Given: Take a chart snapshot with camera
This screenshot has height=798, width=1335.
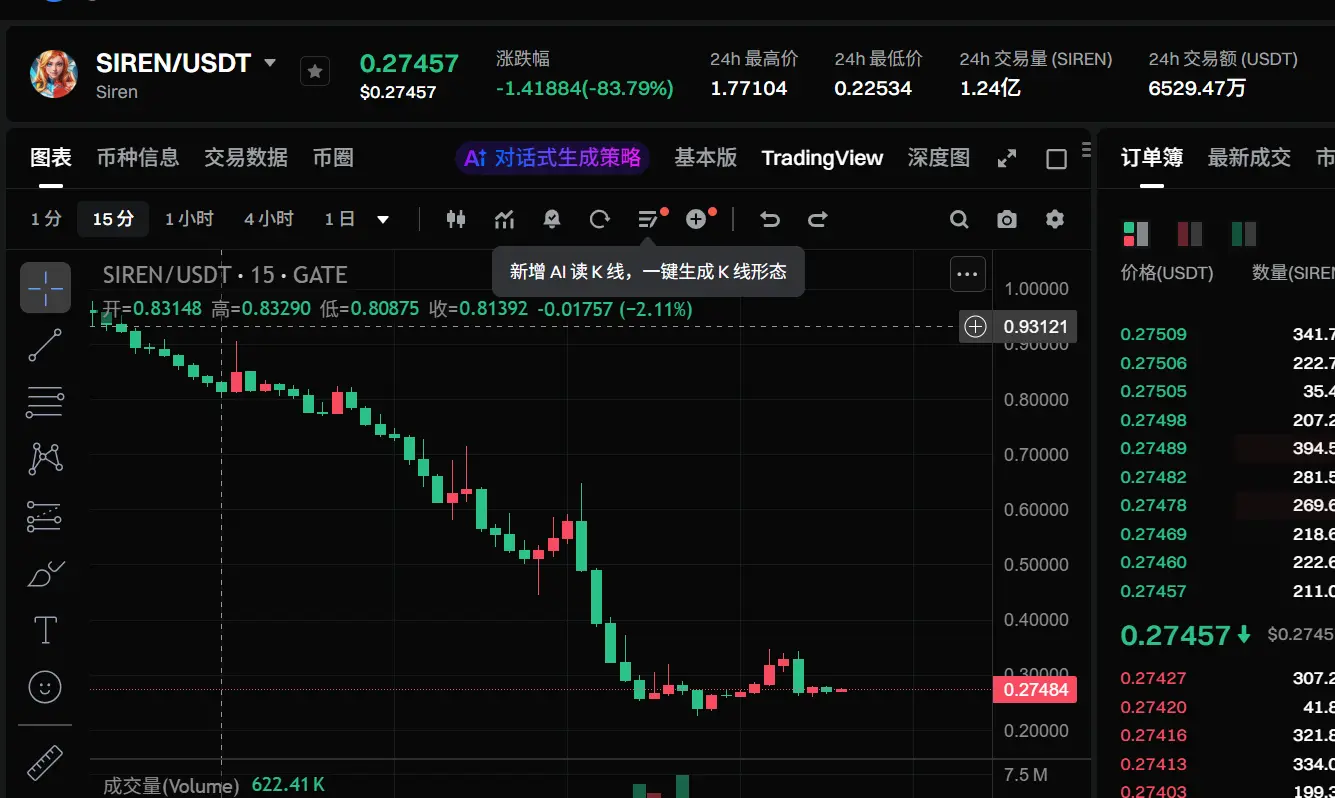Looking at the screenshot, I should click(x=1007, y=219).
